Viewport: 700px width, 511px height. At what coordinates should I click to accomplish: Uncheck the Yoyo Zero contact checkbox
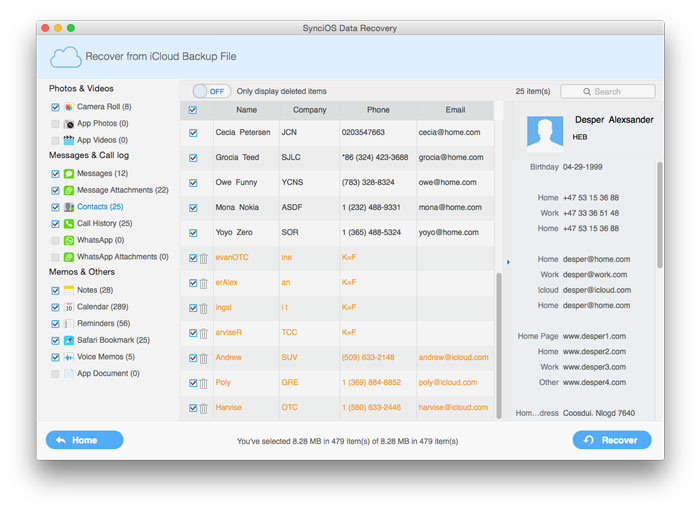click(x=193, y=233)
